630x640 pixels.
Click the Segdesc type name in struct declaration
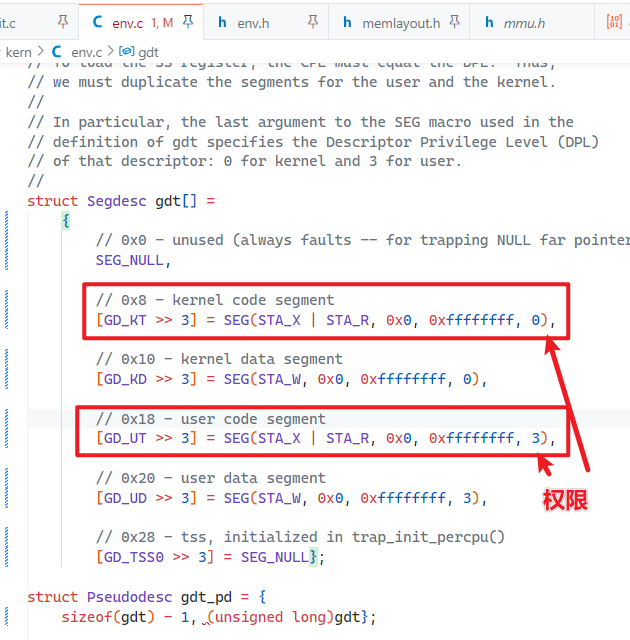click(116, 200)
